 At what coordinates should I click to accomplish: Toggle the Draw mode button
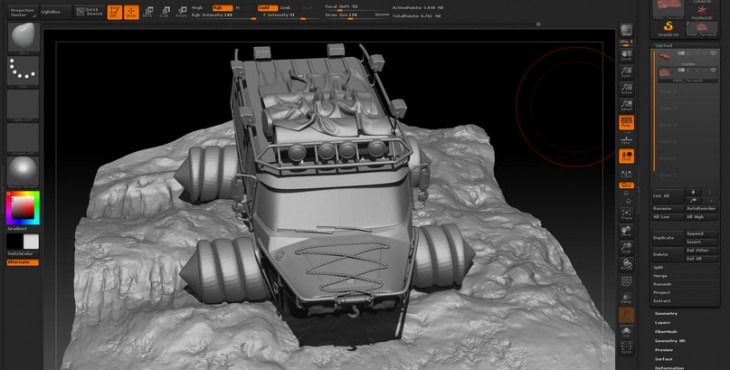[131, 12]
